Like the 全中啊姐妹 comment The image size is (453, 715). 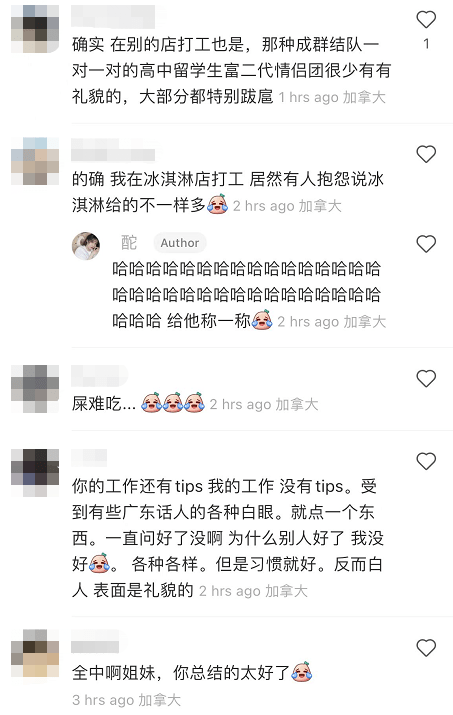coord(426,648)
